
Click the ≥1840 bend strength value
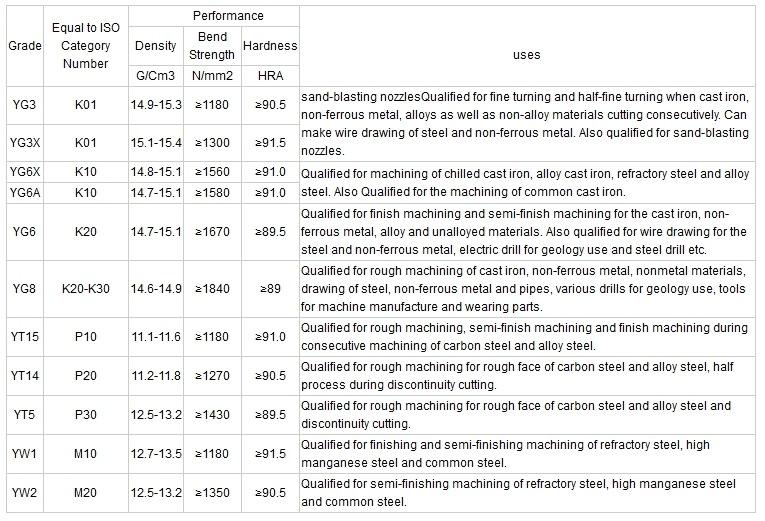click(x=211, y=289)
